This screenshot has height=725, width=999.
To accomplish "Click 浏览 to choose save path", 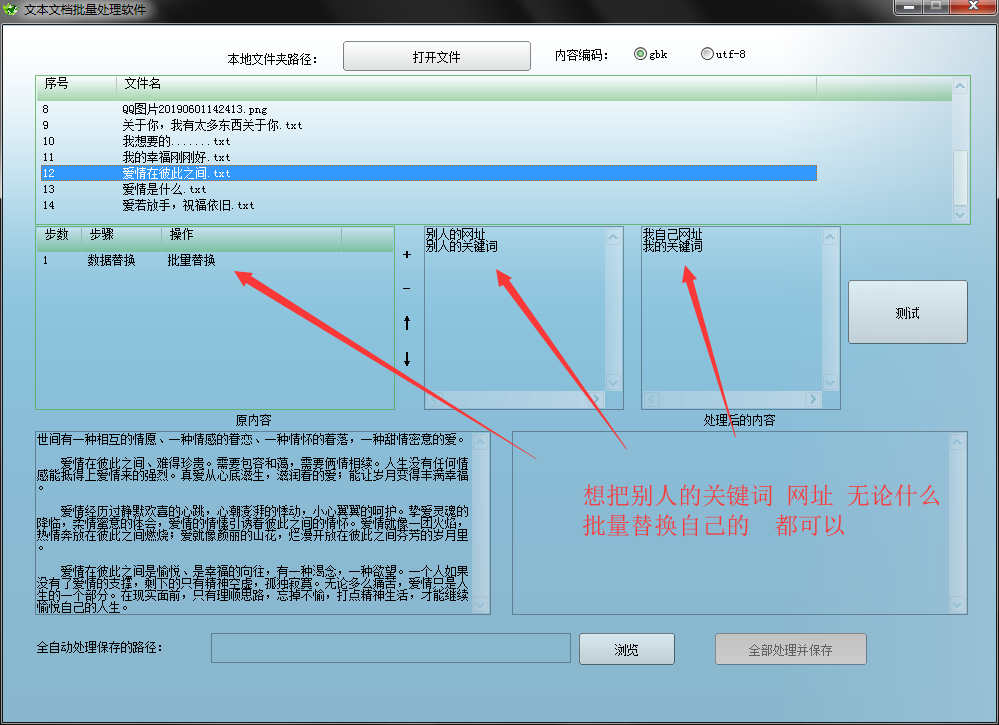I will [x=626, y=650].
